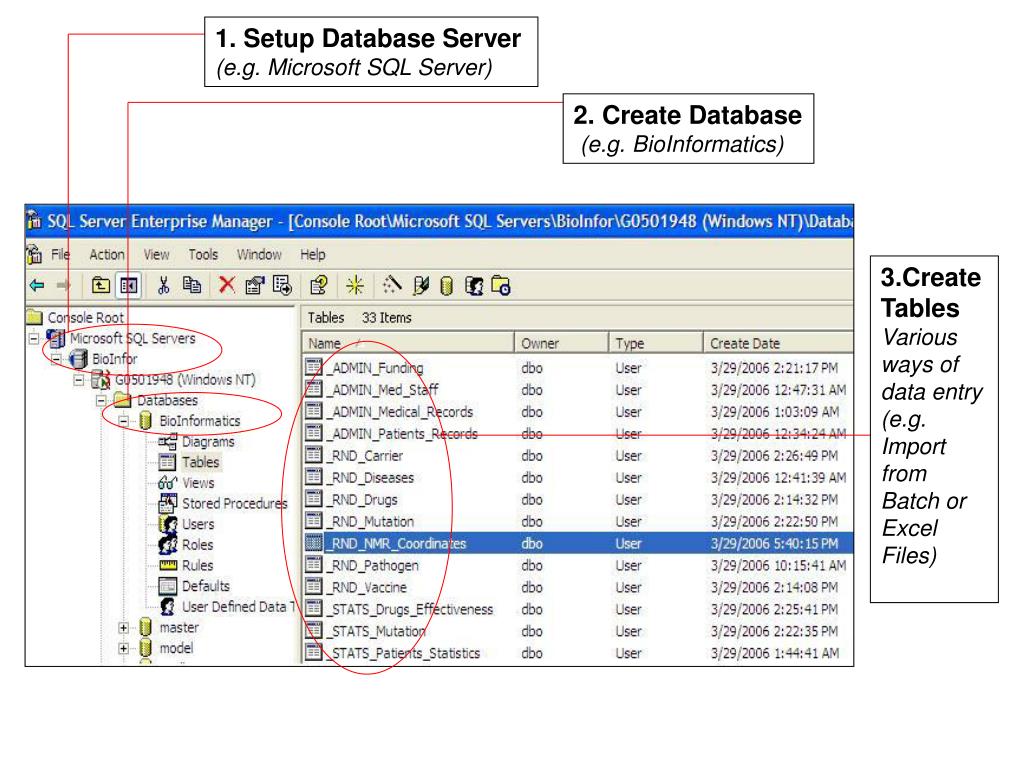Click the Export List toolbar icon
This screenshot has width=1024, height=768.
[283, 285]
